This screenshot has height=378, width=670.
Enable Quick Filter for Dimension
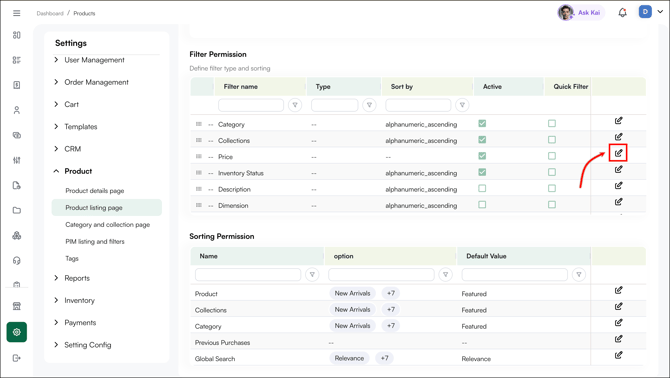(x=552, y=205)
